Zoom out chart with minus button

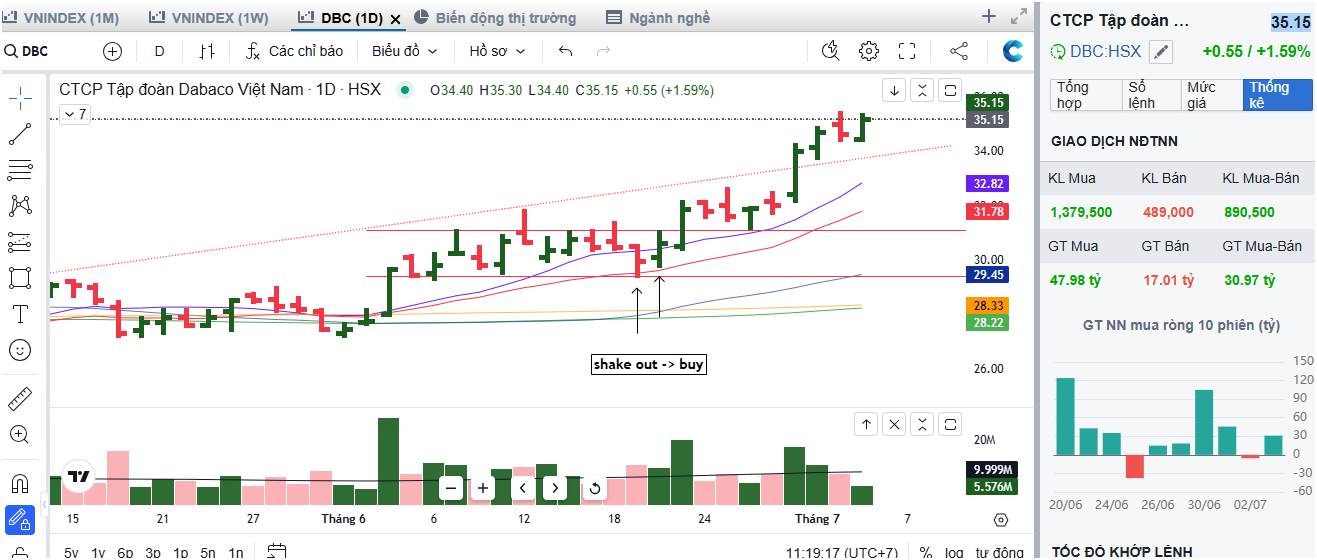451,488
